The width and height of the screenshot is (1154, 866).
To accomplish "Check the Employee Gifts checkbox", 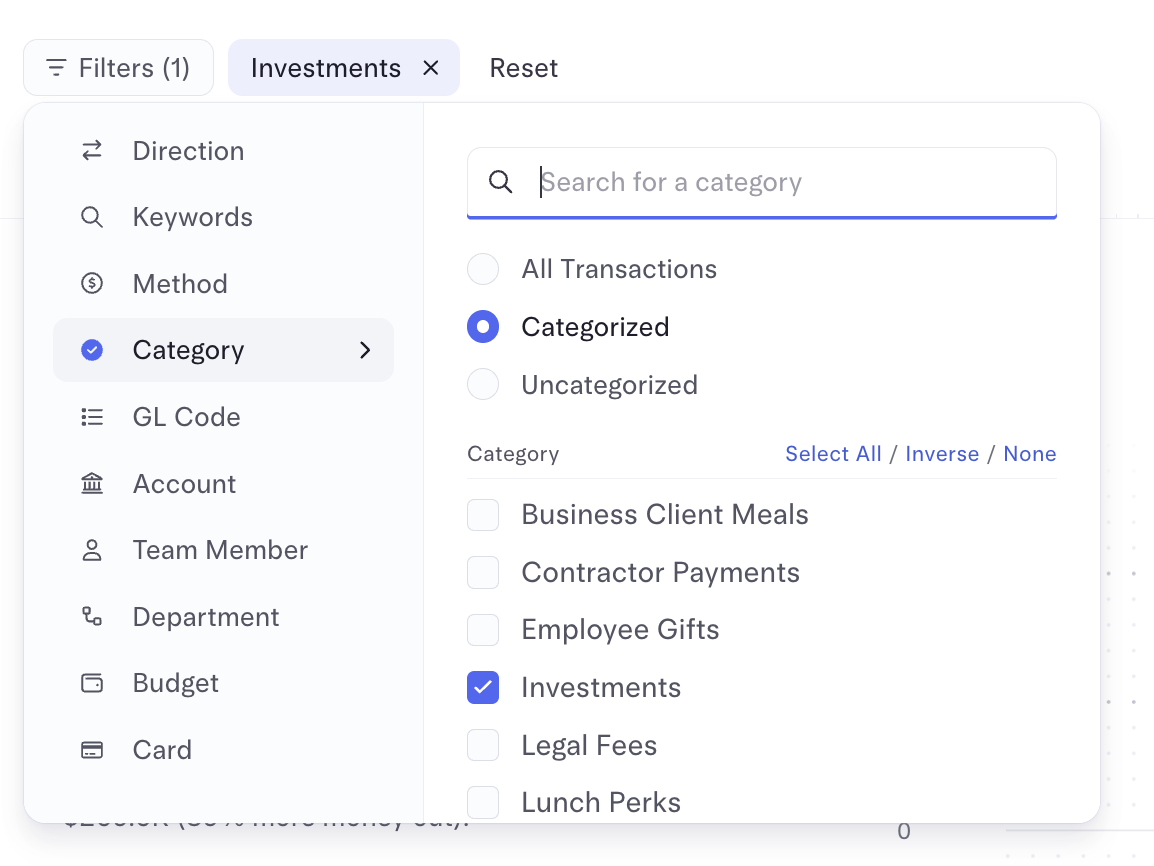I will click(x=483, y=630).
